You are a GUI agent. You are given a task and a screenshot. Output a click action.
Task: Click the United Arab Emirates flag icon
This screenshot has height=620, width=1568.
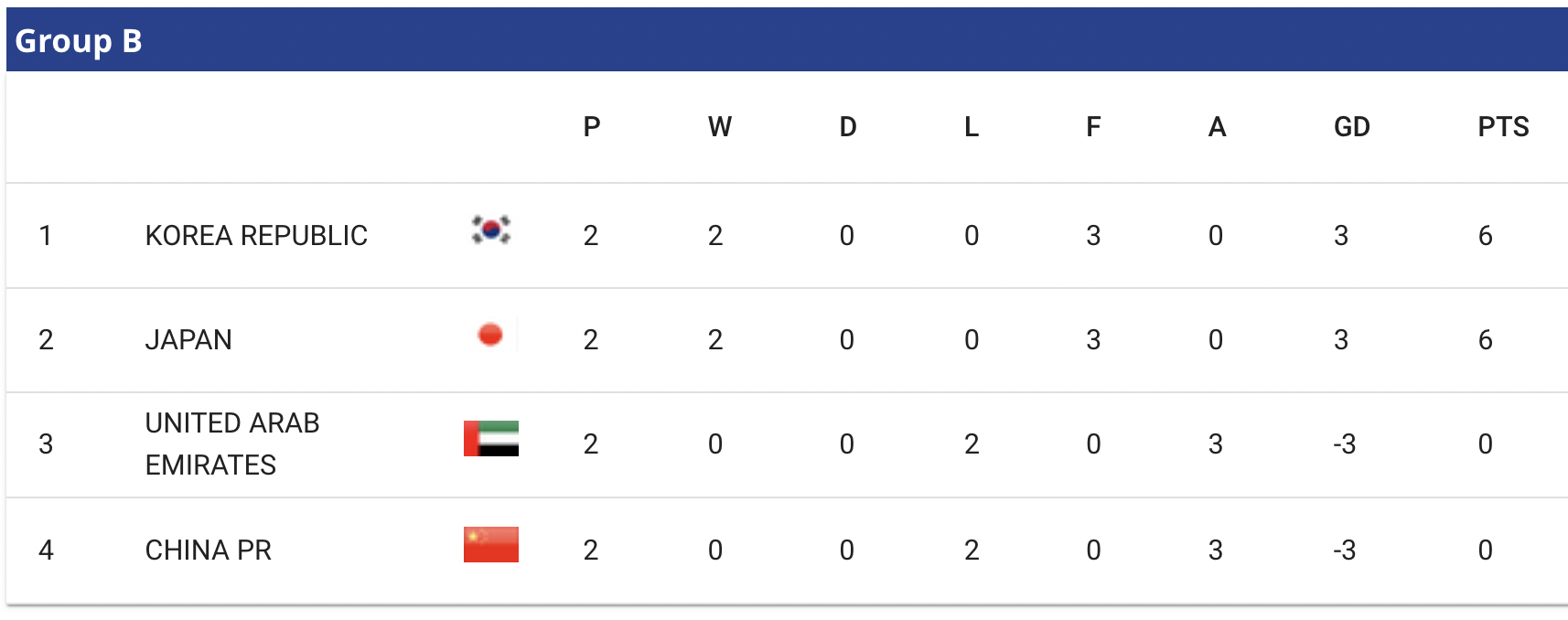point(491,439)
